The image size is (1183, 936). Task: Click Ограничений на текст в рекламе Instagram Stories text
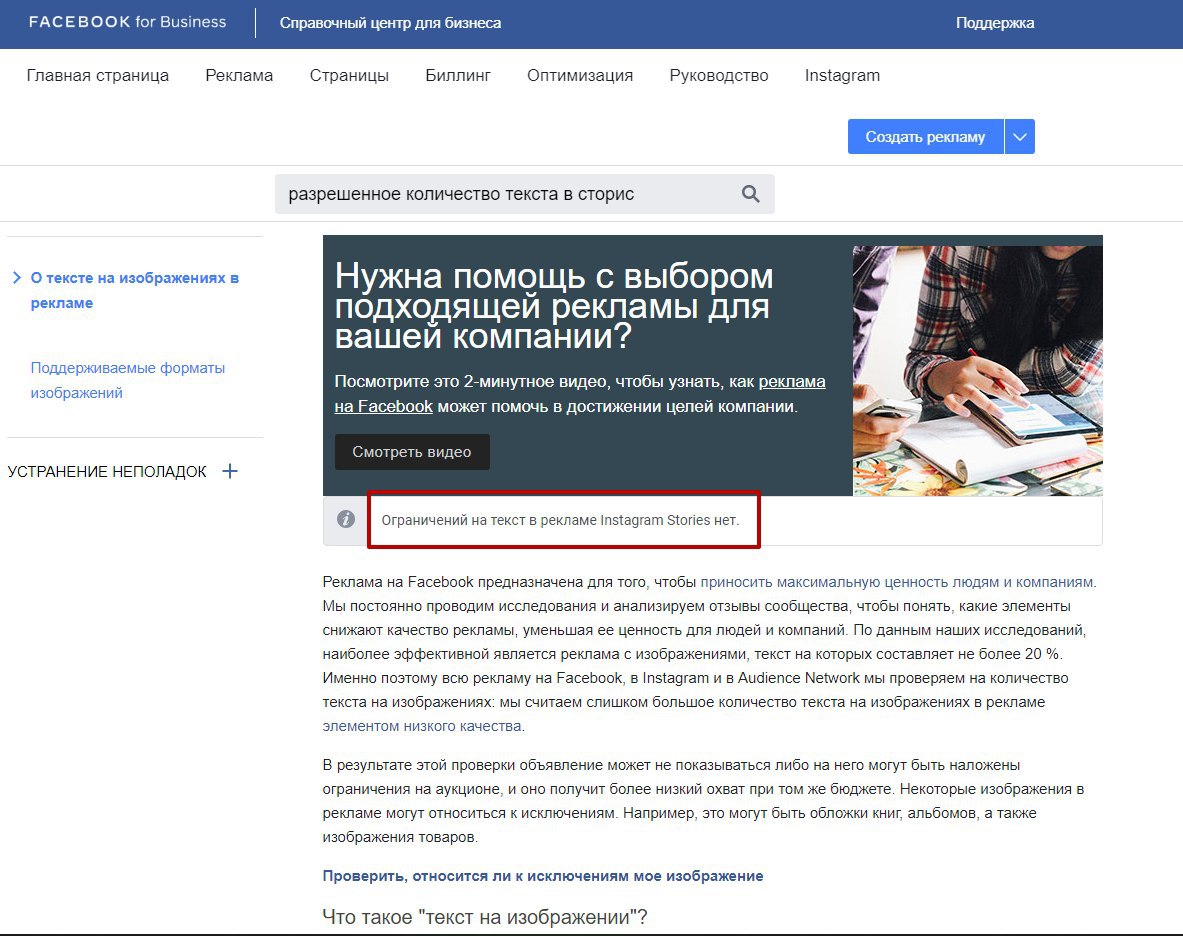pos(560,520)
